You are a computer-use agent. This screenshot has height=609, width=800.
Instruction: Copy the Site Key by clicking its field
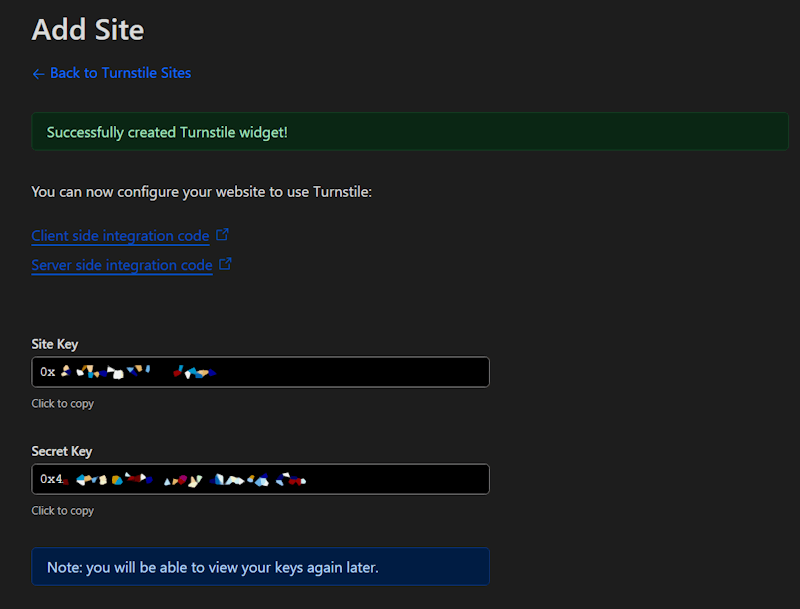(x=260, y=371)
